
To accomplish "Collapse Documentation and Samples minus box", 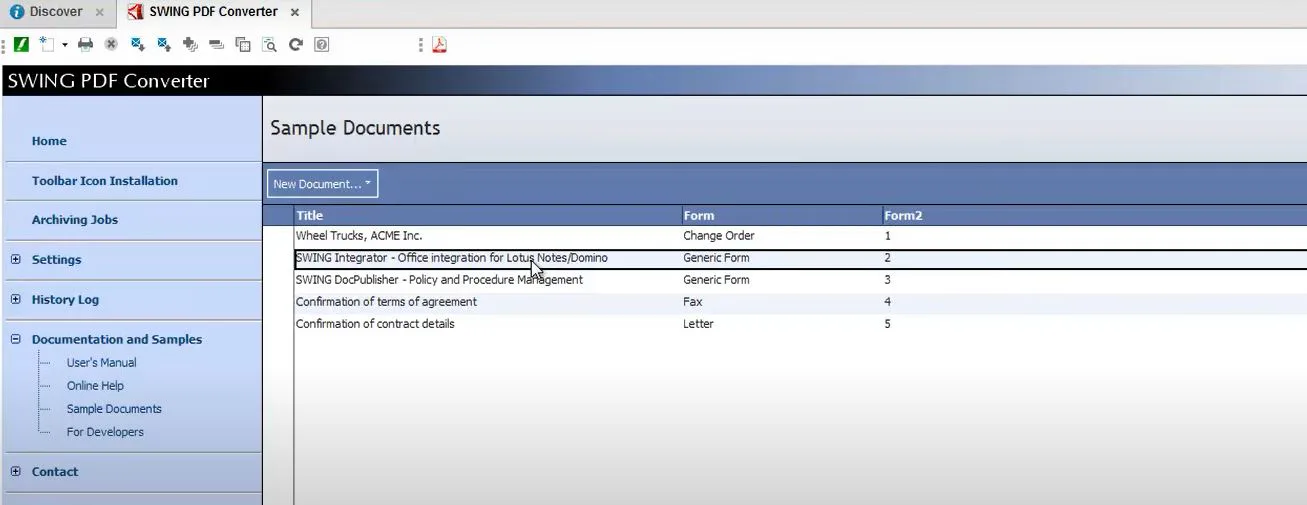I will coord(16,339).
